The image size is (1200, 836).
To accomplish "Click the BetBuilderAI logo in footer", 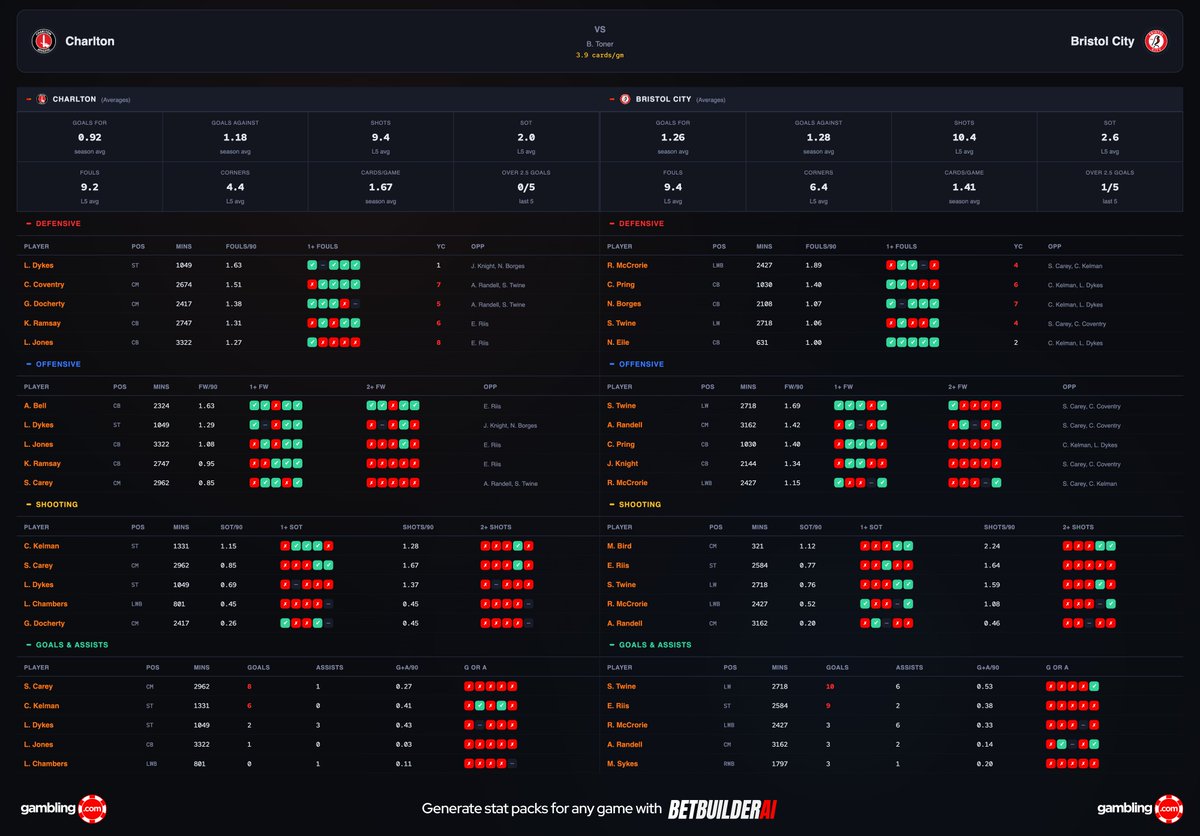I will (722, 809).
